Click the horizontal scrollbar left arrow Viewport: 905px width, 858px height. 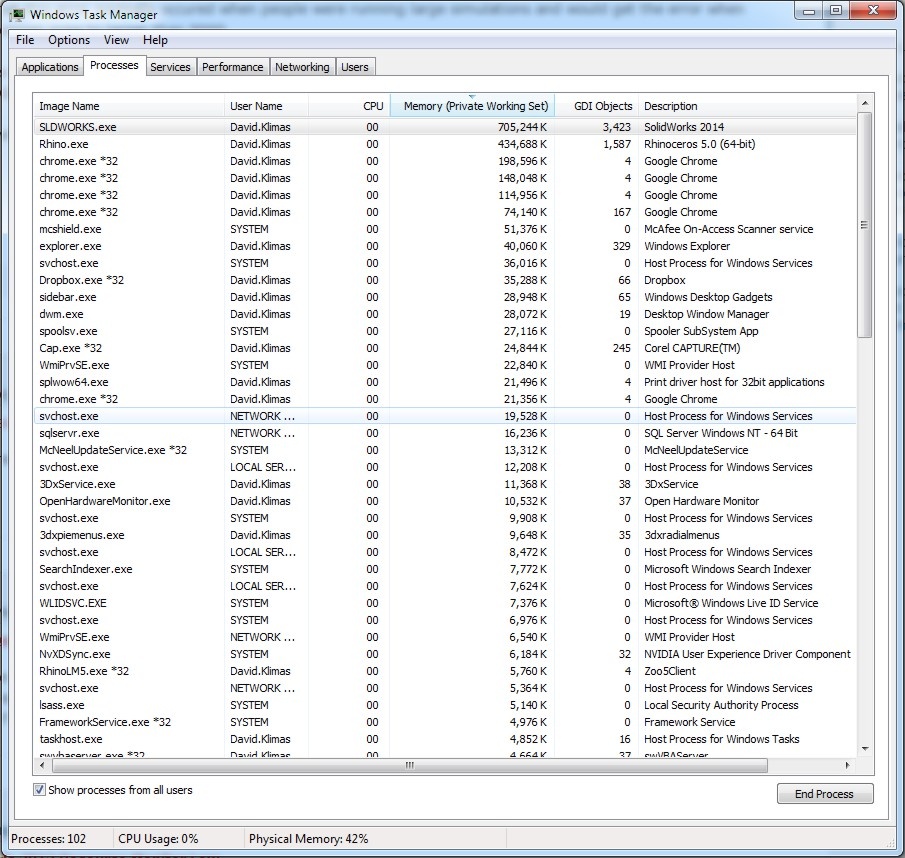click(42, 766)
